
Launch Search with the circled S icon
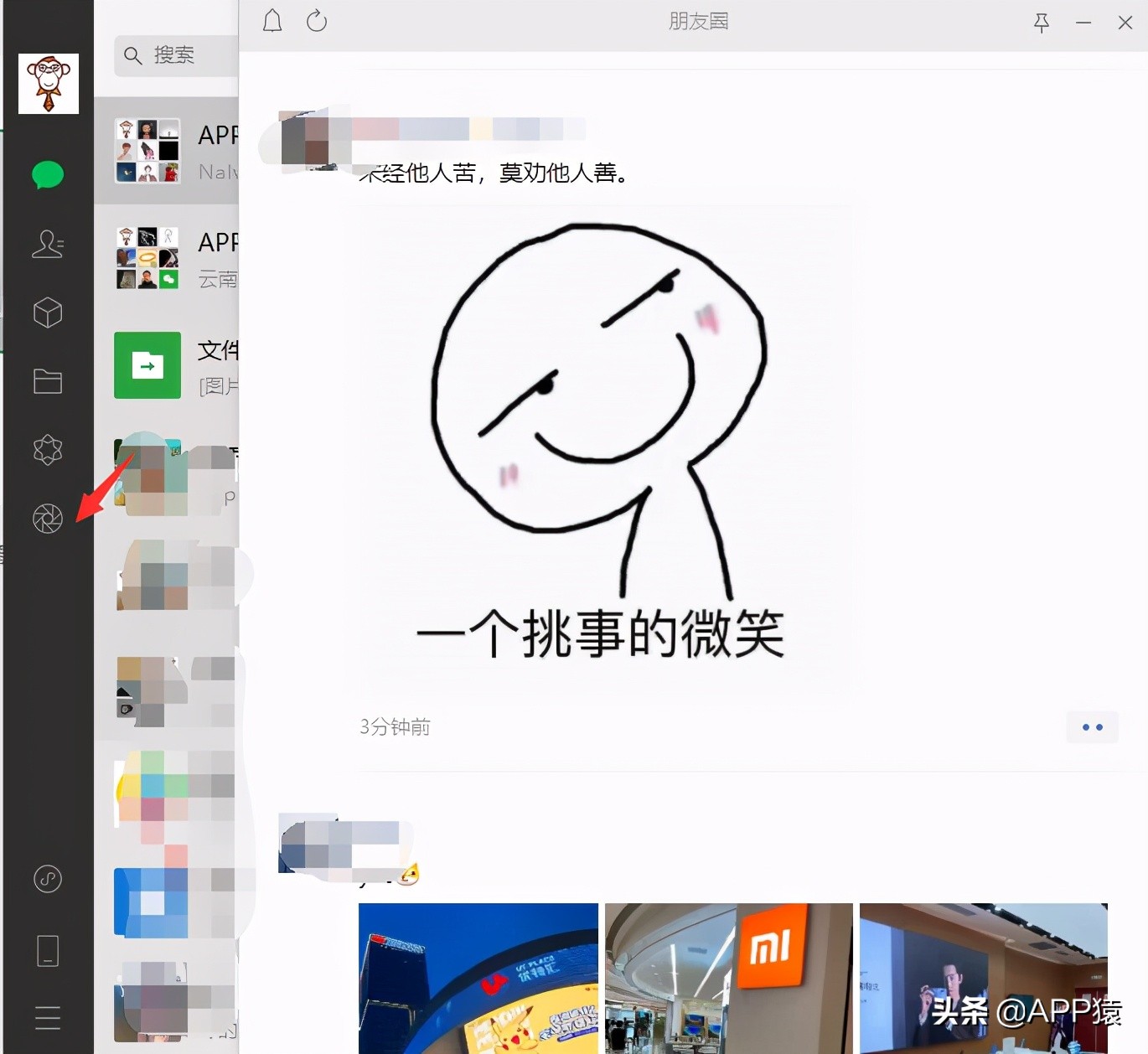coord(48,880)
